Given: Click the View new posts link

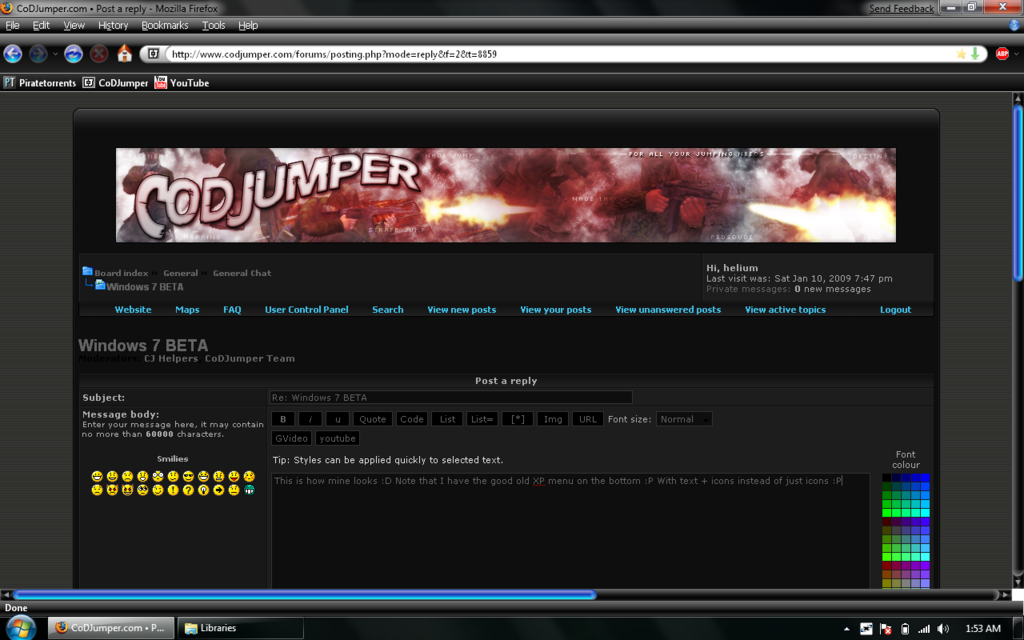Looking at the screenshot, I should 462,310.
